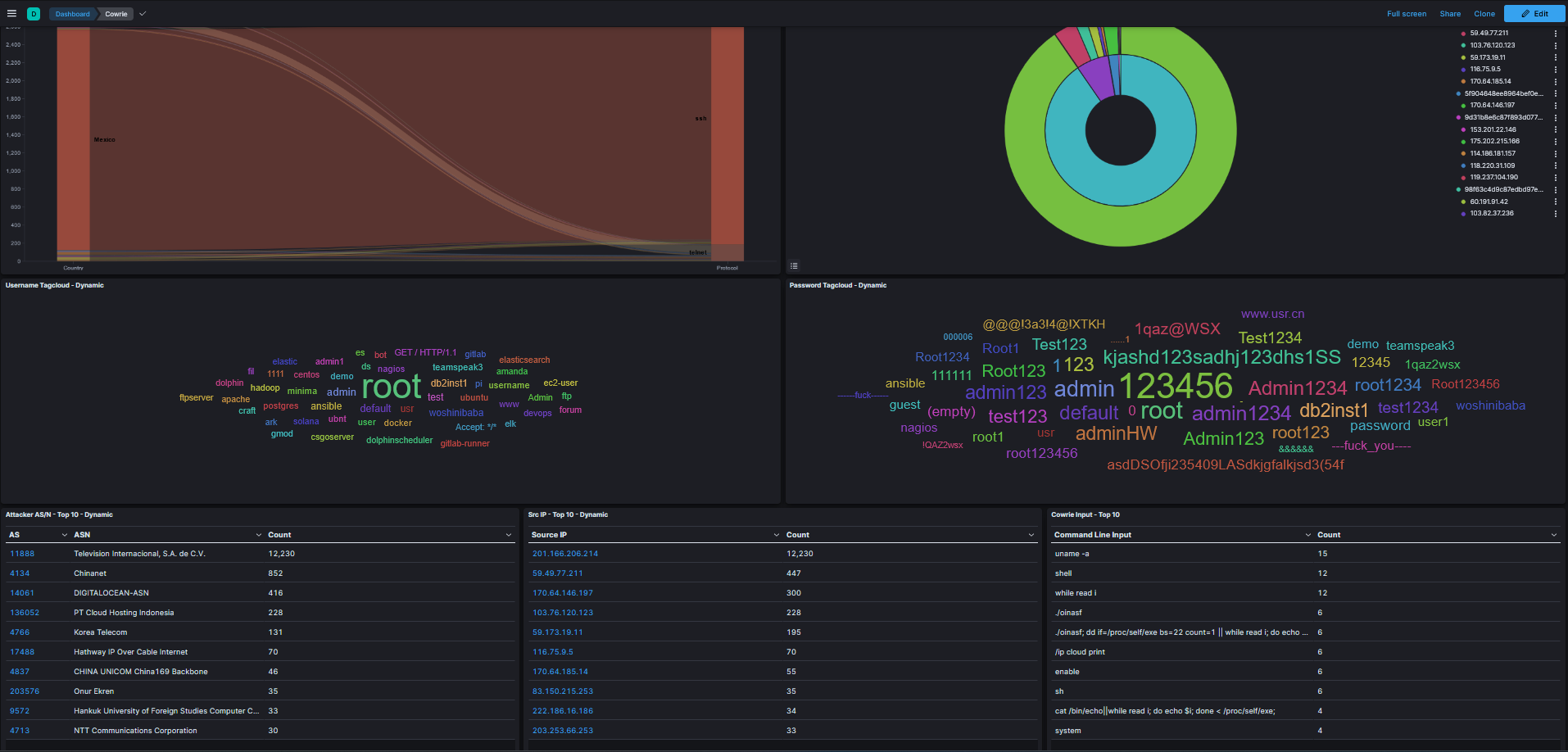Toggle the pie chart legend list icon
This screenshot has height=752, width=1568.
[794, 265]
